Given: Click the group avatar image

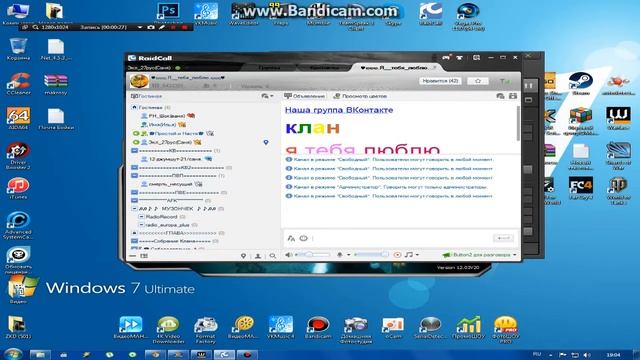Looking at the screenshot, I should click(139, 81).
